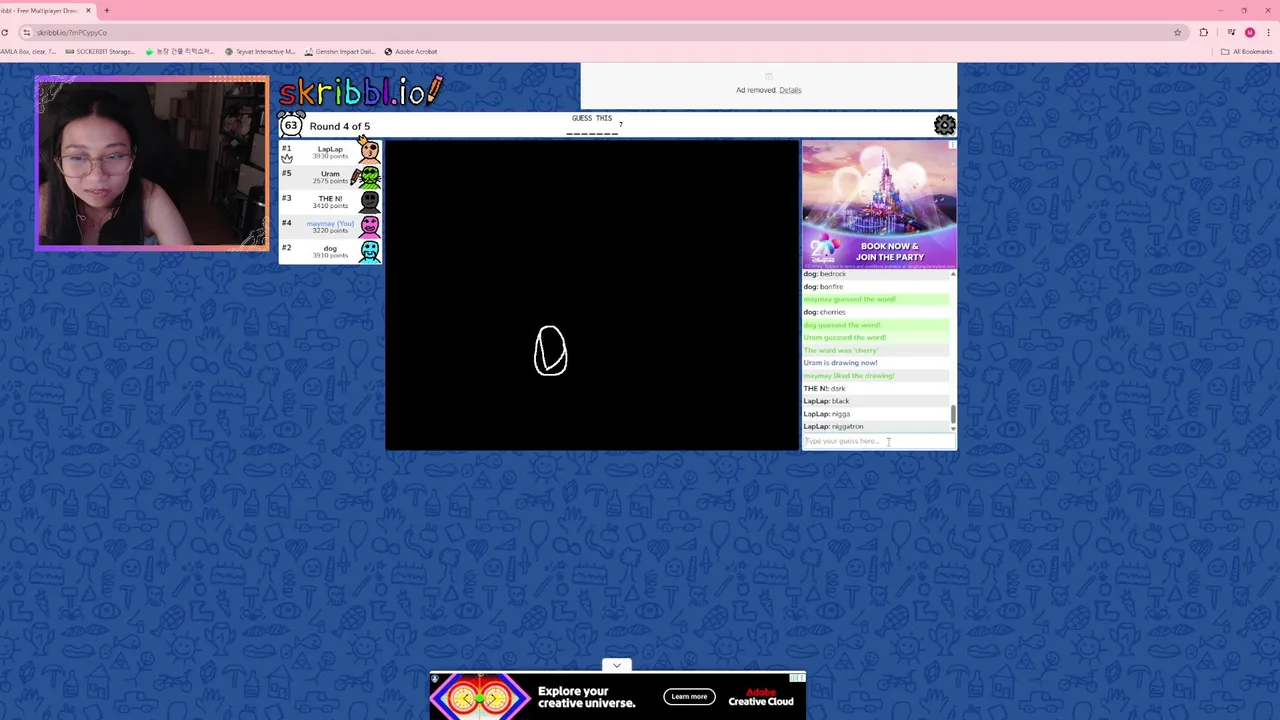Bookmark this page with the star icon
This screenshot has height=720, width=1280.
click(x=1177, y=32)
